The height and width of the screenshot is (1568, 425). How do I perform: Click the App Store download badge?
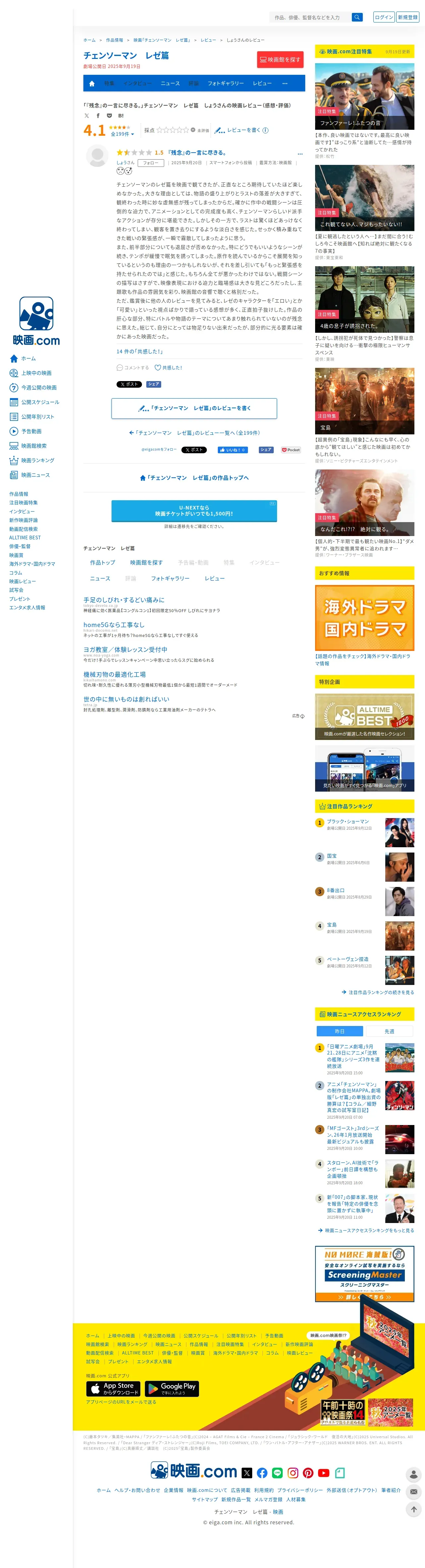coord(113,1389)
